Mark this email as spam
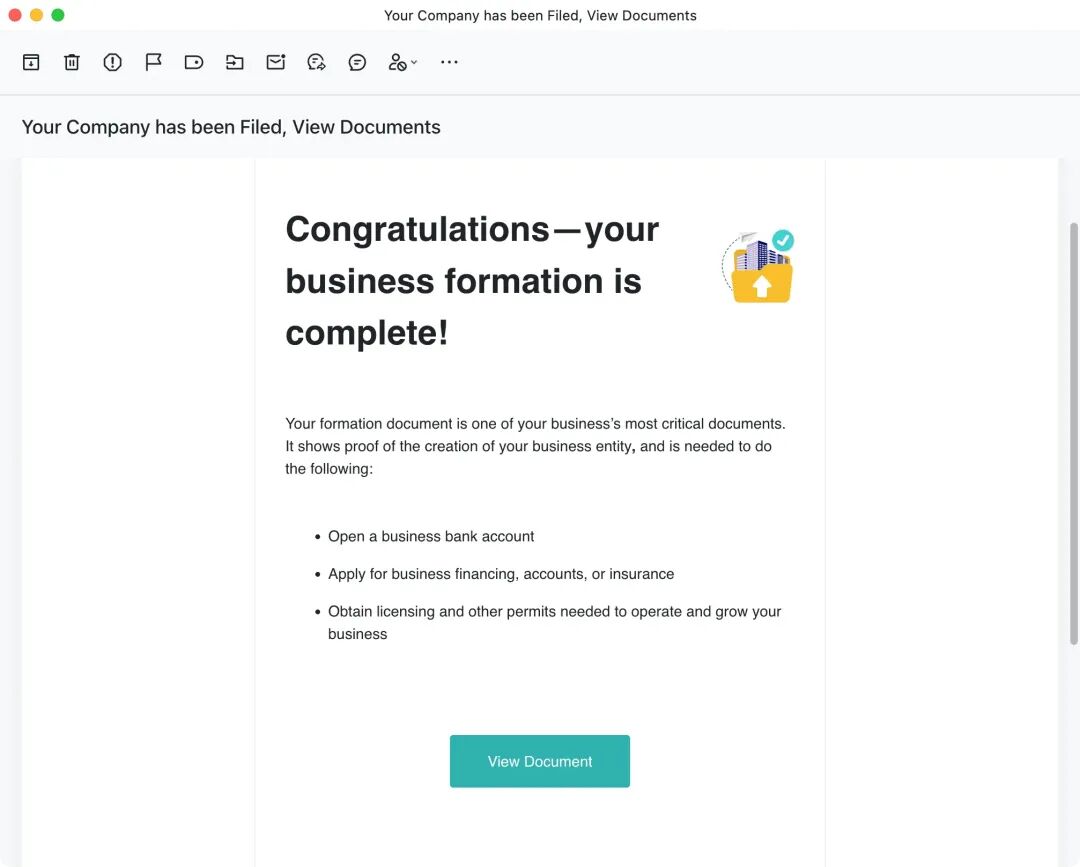The image size is (1080, 867). 113,62
